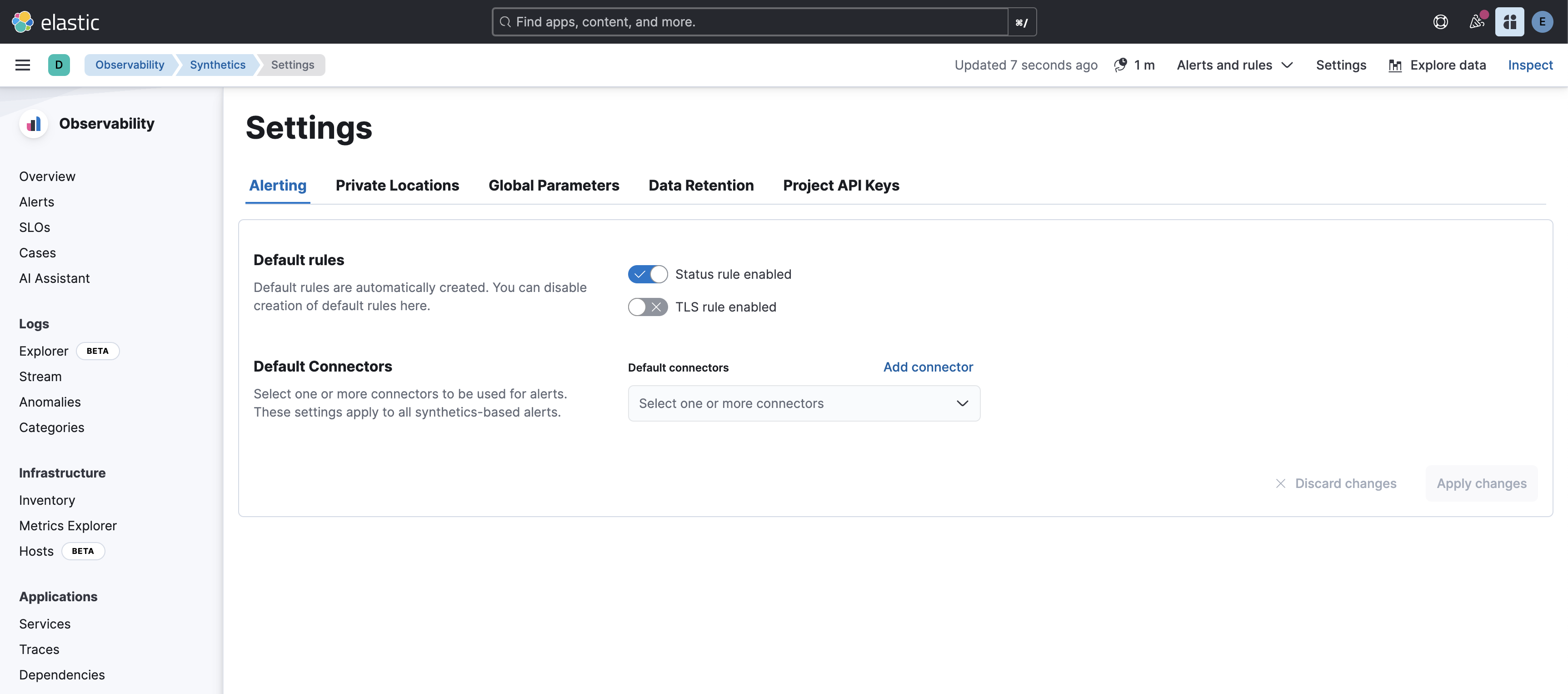Click the D space avatar

pyautogui.click(x=59, y=65)
